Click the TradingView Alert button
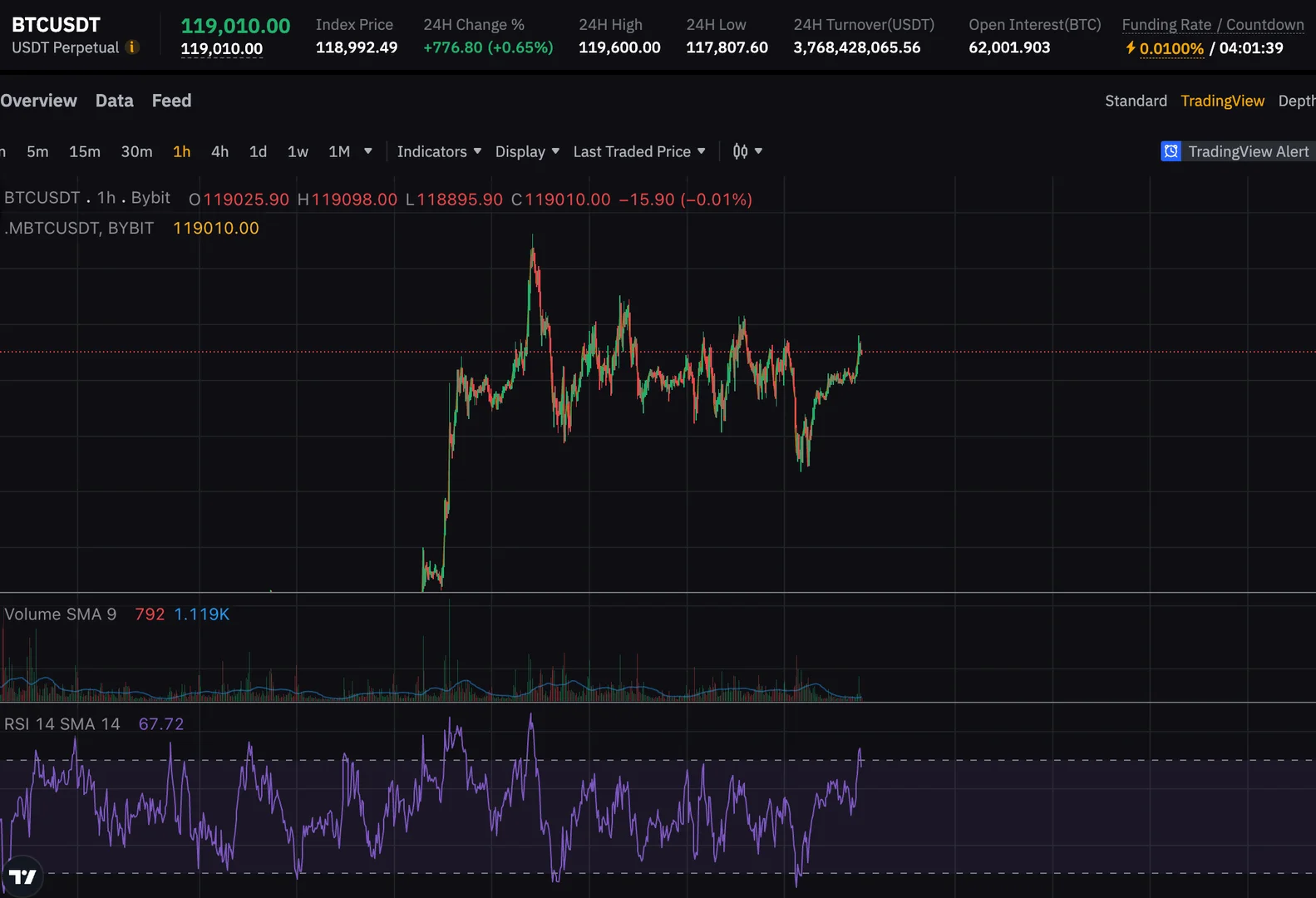Screen dimensions: 1316x898 click(1238, 151)
